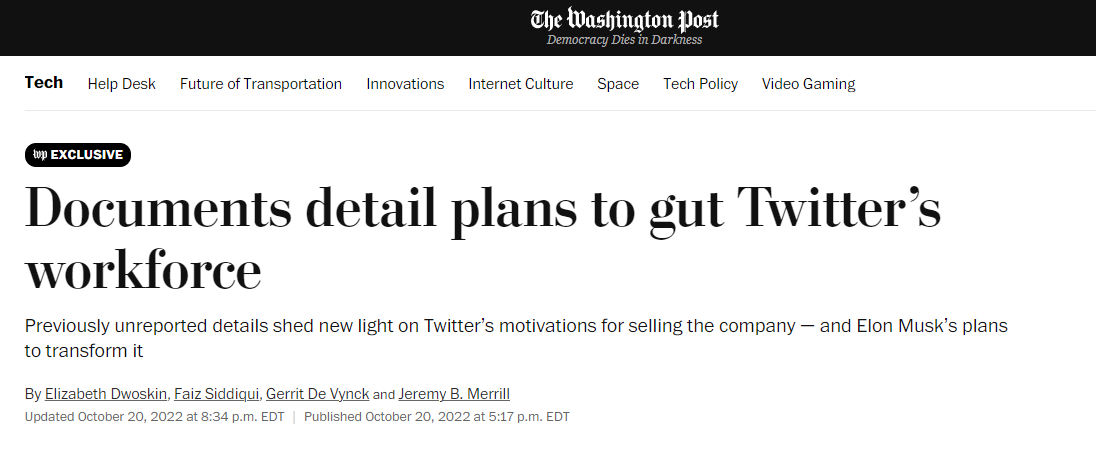Click Jeremy B. Merrill's byline link
Image resolution: width=1096 pixels, height=452 pixels.
coord(454,394)
